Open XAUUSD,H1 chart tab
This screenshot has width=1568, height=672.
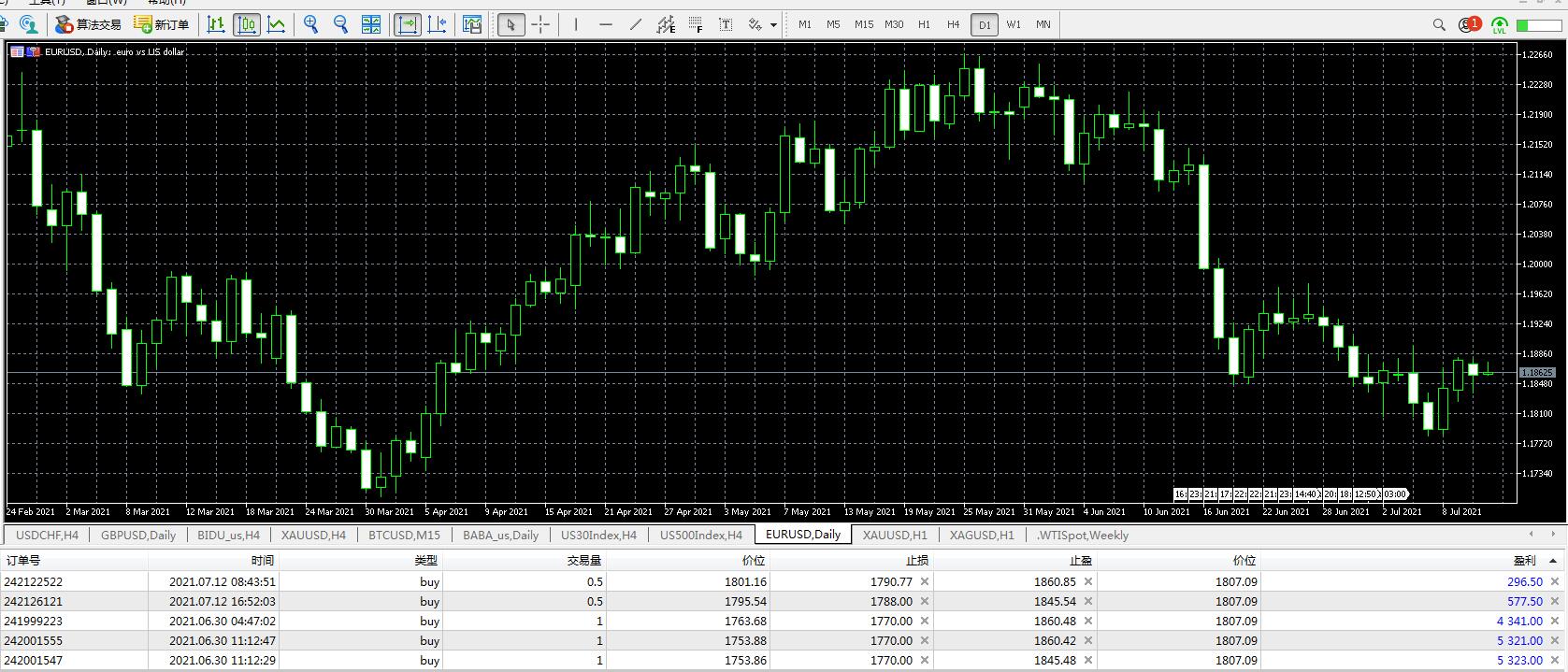895,536
